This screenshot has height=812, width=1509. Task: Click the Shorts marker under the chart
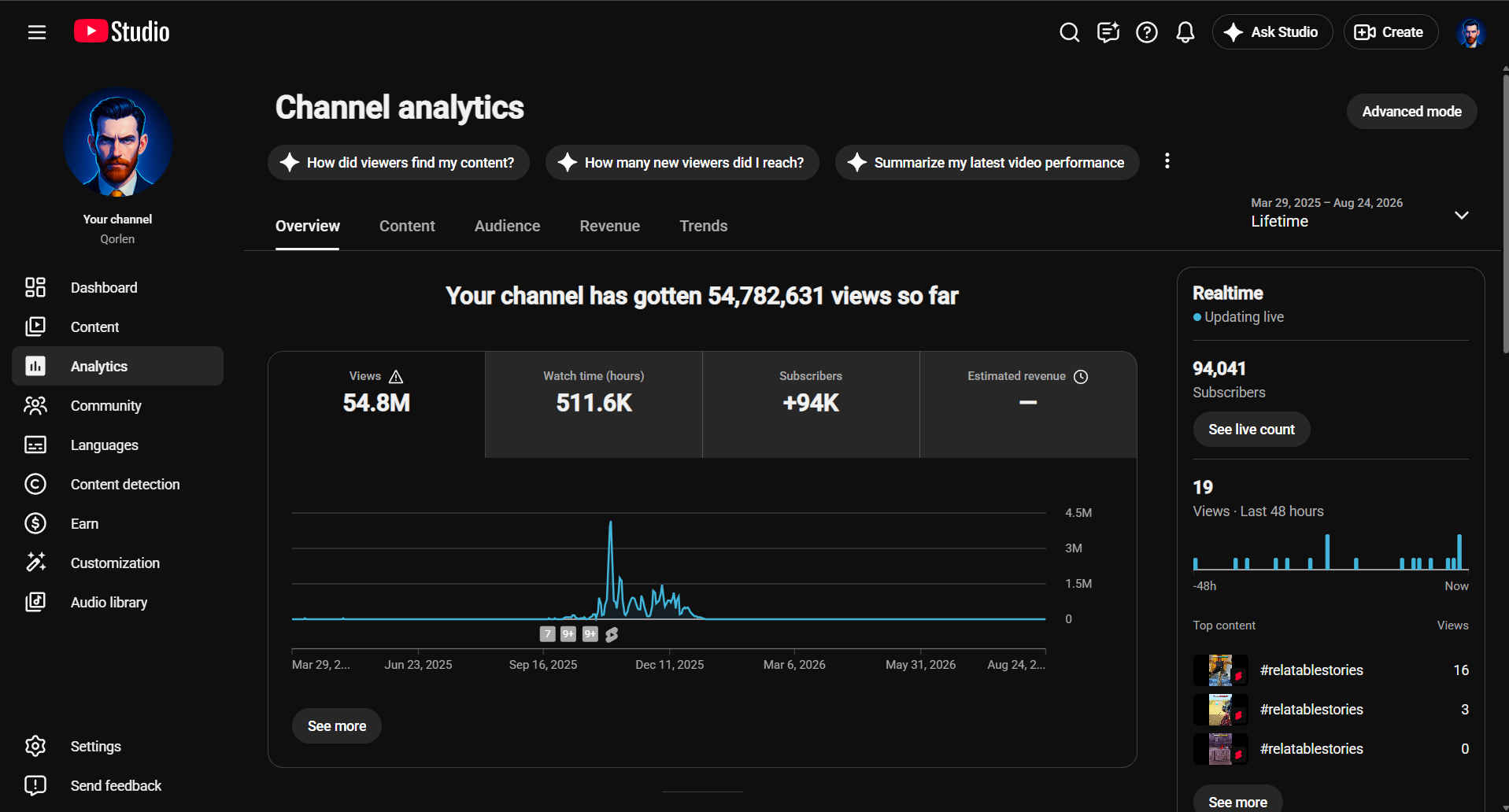point(612,634)
